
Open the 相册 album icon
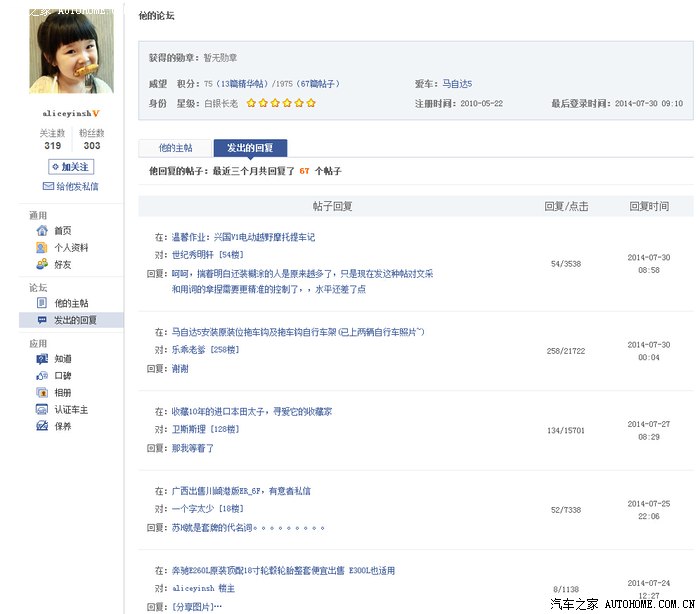[x=42, y=393]
